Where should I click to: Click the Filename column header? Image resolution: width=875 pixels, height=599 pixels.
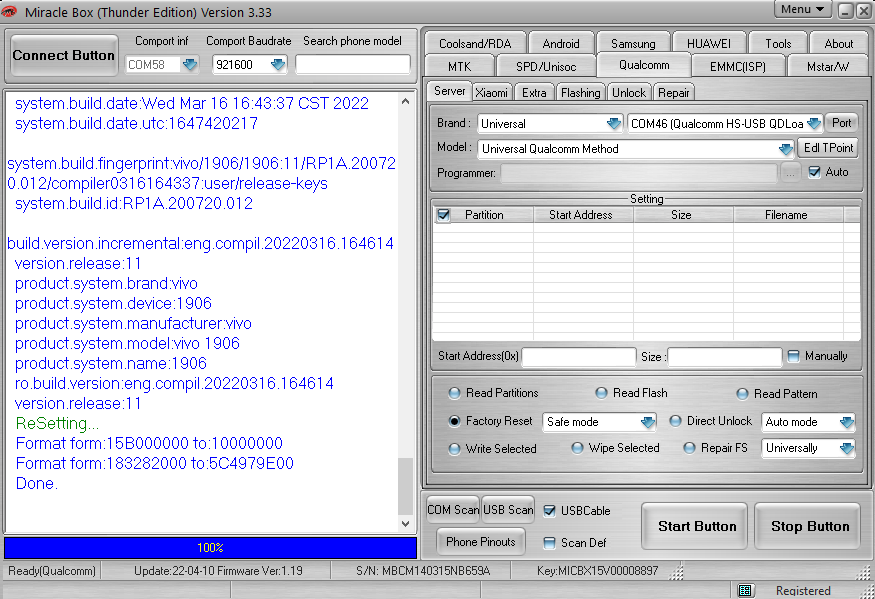coord(788,215)
